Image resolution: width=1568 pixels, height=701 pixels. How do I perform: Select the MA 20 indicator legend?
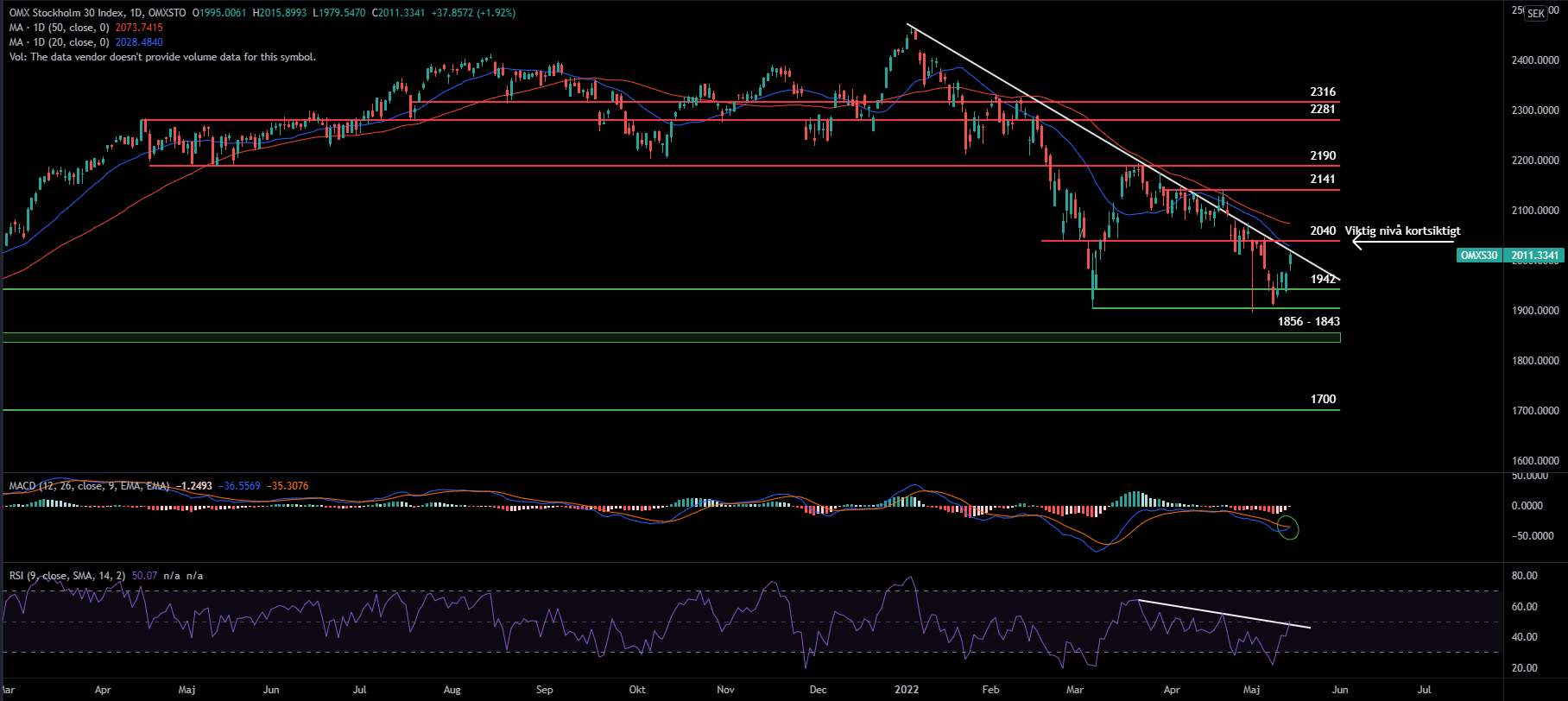(60, 42)
